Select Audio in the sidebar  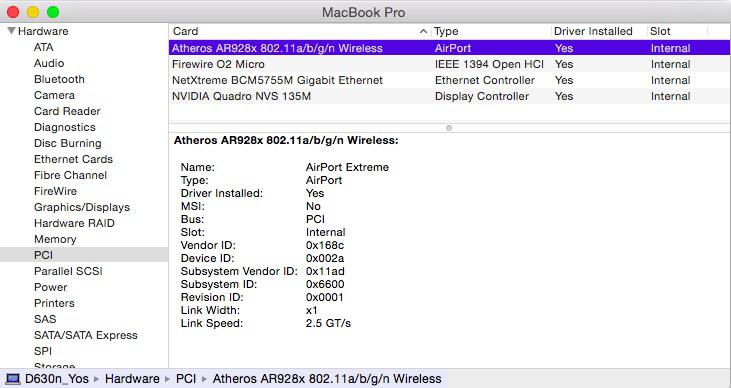[x=49, y=63]
